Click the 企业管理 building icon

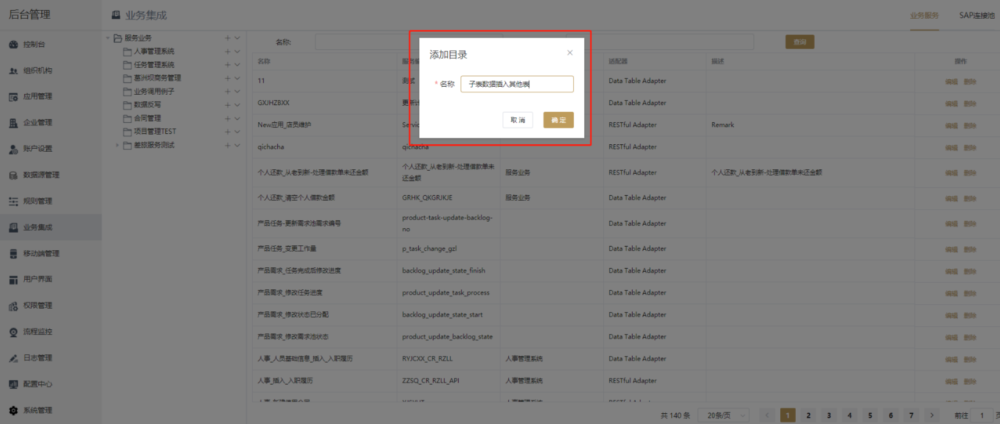[x=12, y=123]
